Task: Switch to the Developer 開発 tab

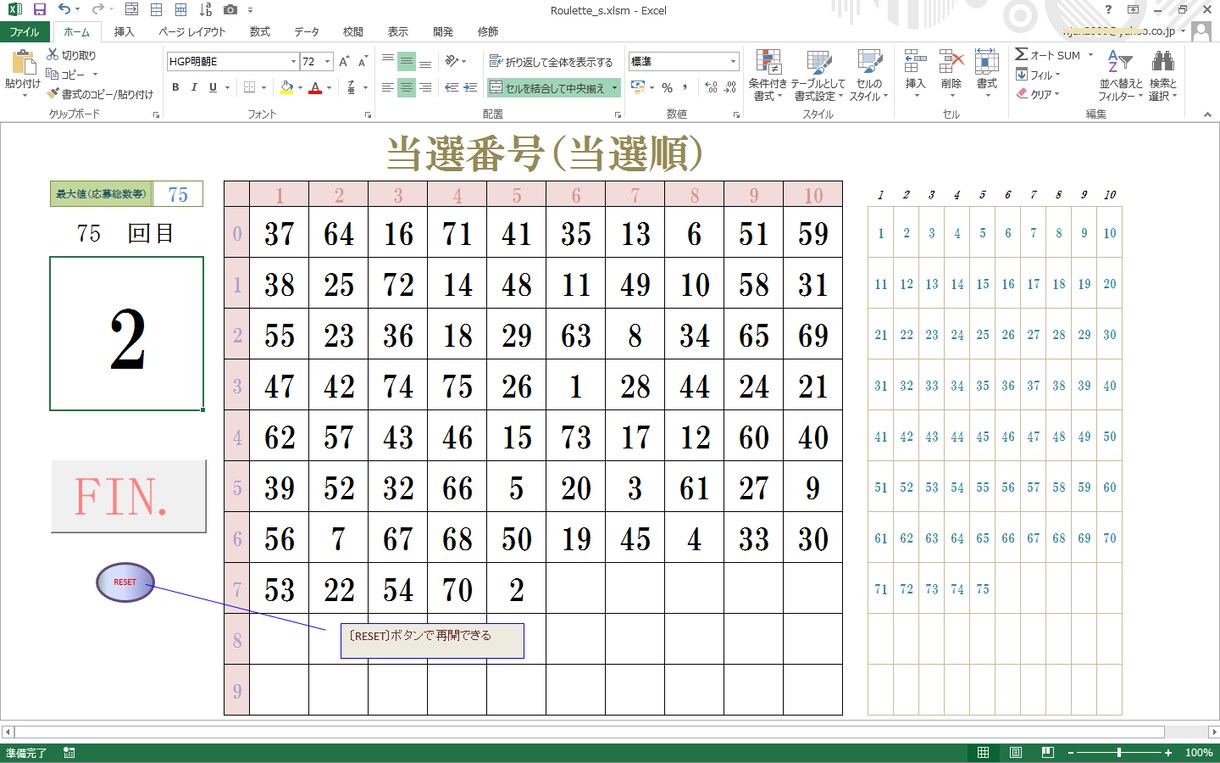Action: 443,32
